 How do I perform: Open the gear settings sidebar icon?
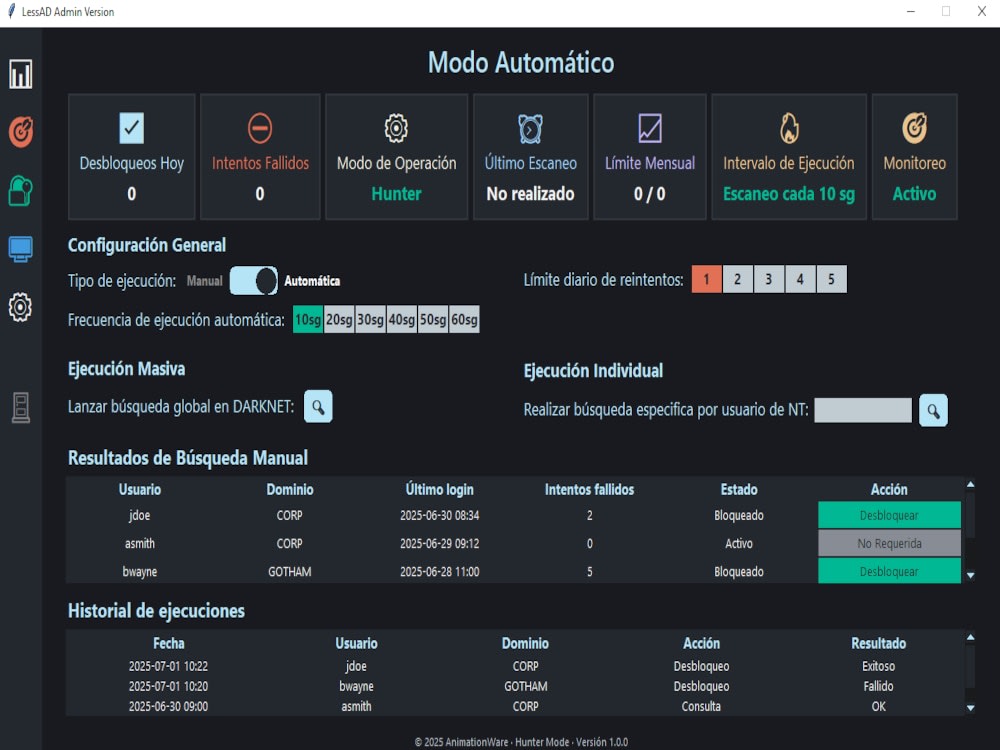(20, 307)
